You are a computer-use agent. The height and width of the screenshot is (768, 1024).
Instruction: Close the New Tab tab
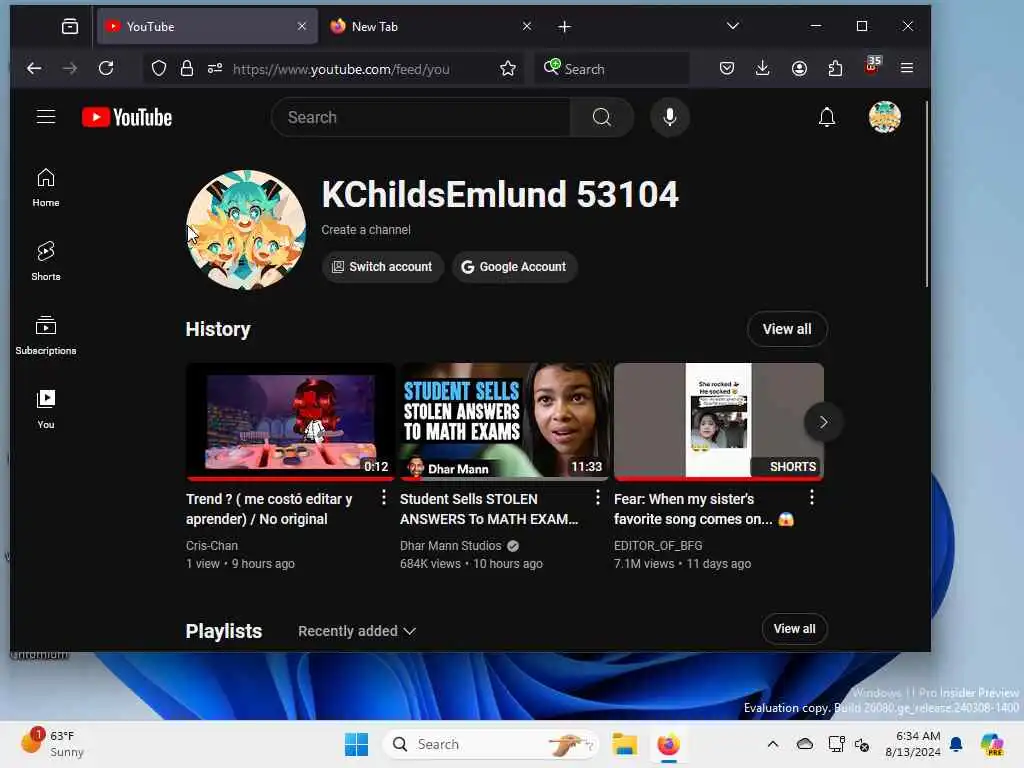click(x=526, y=26)
